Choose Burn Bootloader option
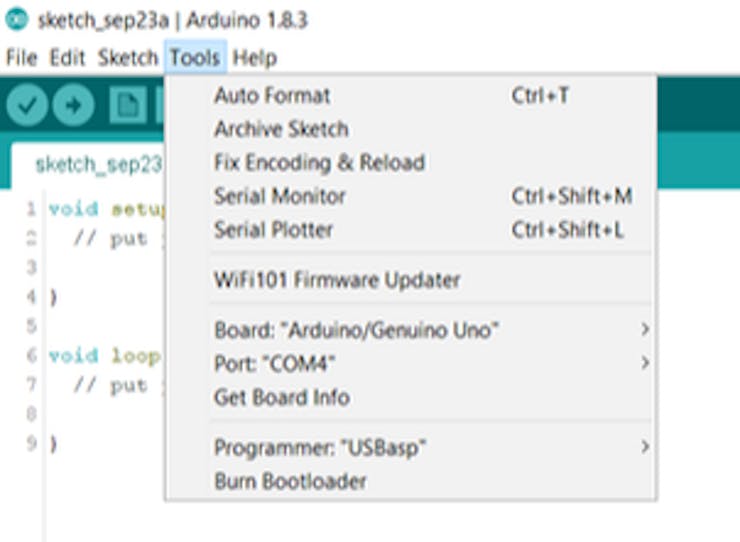Viewport: 740px width, 542px height. pyautogui.click(x=411, y=482)
